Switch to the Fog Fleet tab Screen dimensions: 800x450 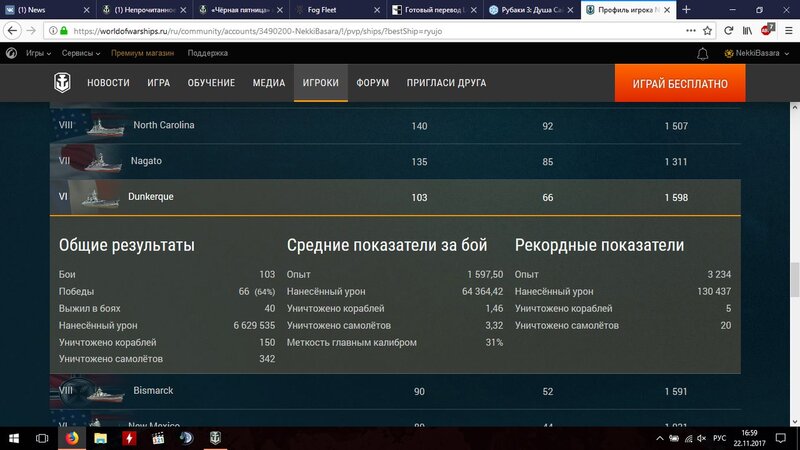335,9
